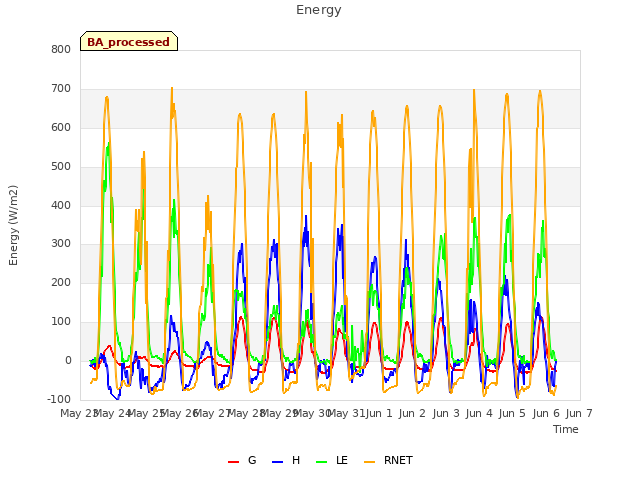The image size is (640, 480).
Task: Click the 800 y-axis tick label
Action: [61, 49]
